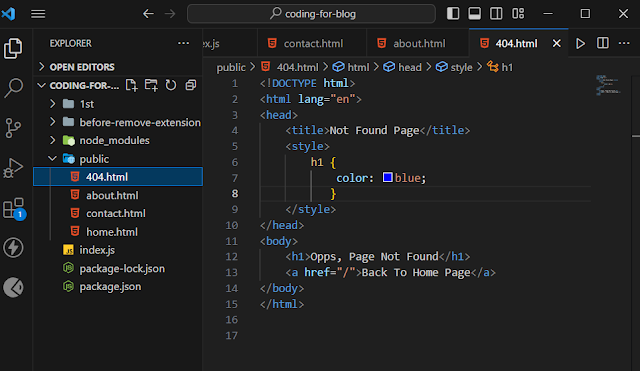Viewport: 640px width, 371px height.
Task: Place cursor on 'Not Found Page' title text
Action: (374, 130)
